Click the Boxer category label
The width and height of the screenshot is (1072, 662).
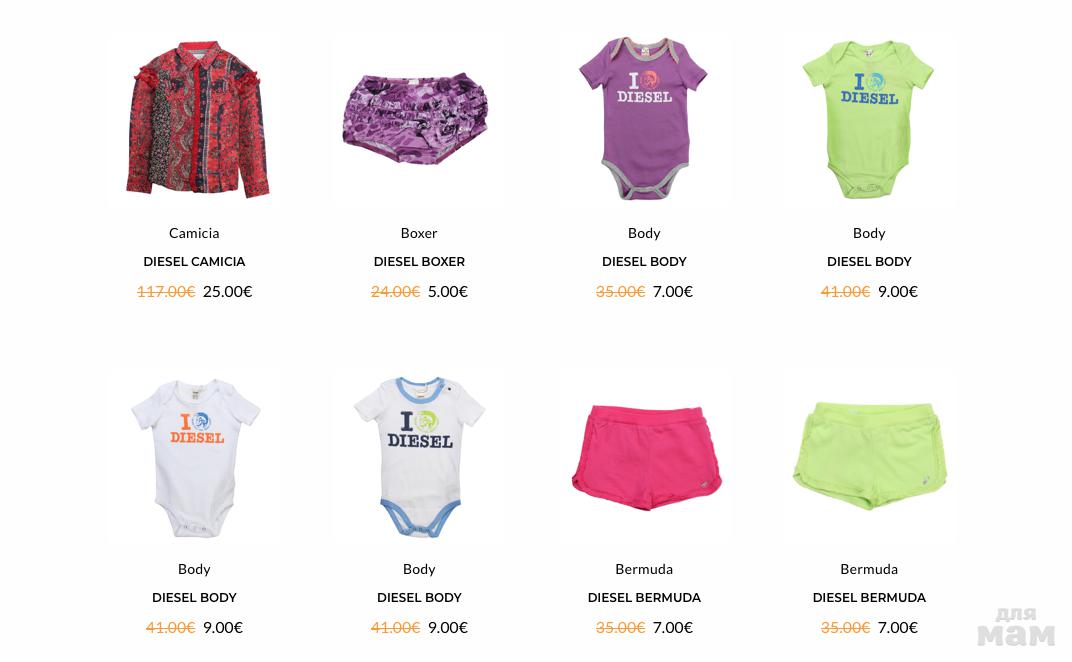point(419,233)
